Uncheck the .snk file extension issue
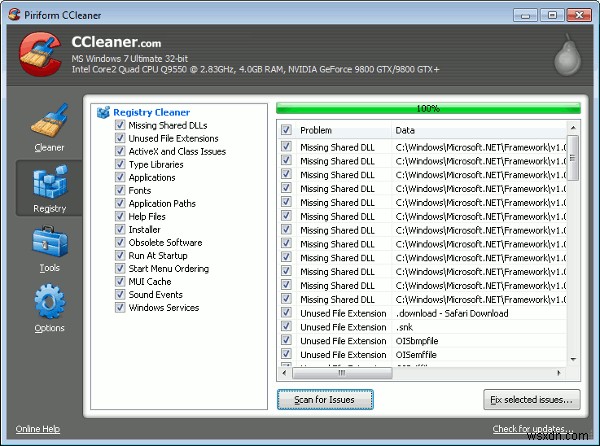Image resolution: width=600 pixels, height=446 pixels. 286,326
